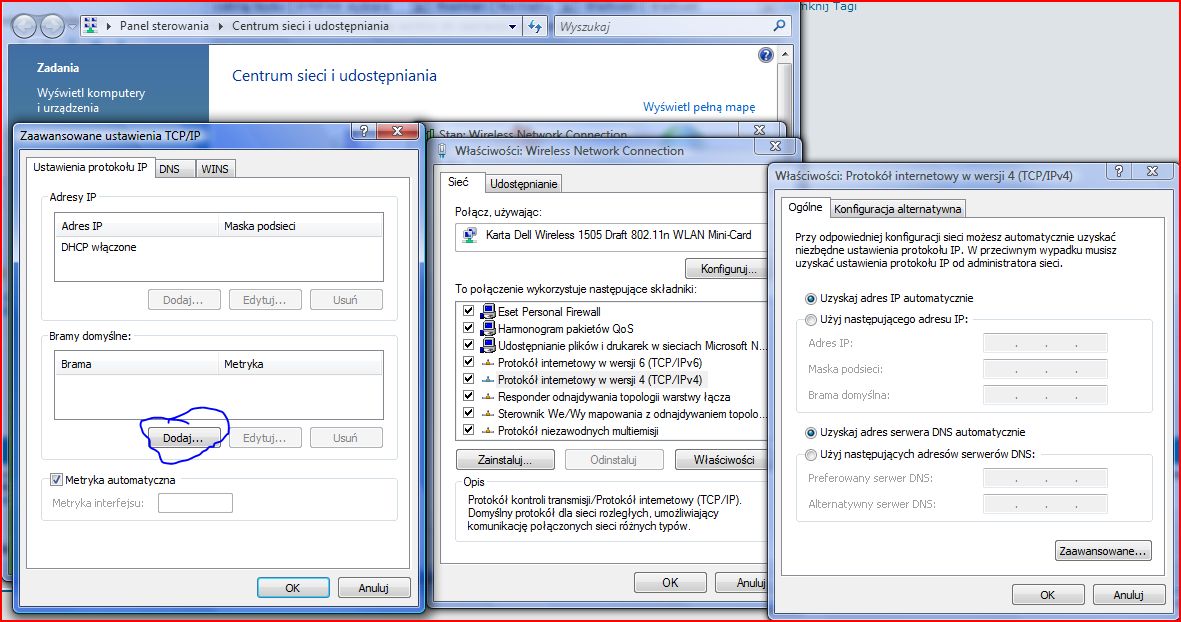Click the Adres IP column header
The height and width of the screenshot is (622, 1181).
[136, 226]
